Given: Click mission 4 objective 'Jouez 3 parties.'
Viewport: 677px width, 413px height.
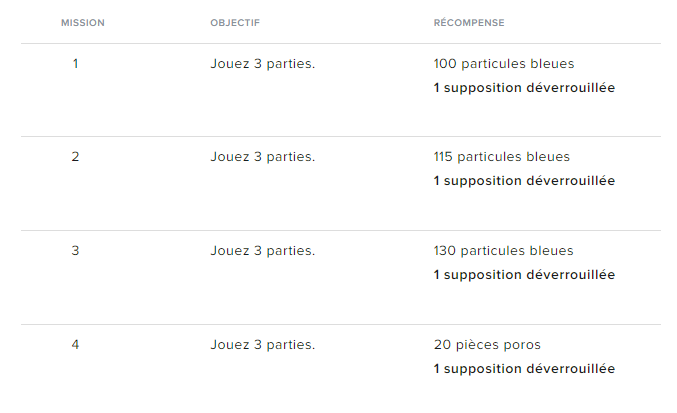Looking at the screenshot, I should tap(262, 345).
